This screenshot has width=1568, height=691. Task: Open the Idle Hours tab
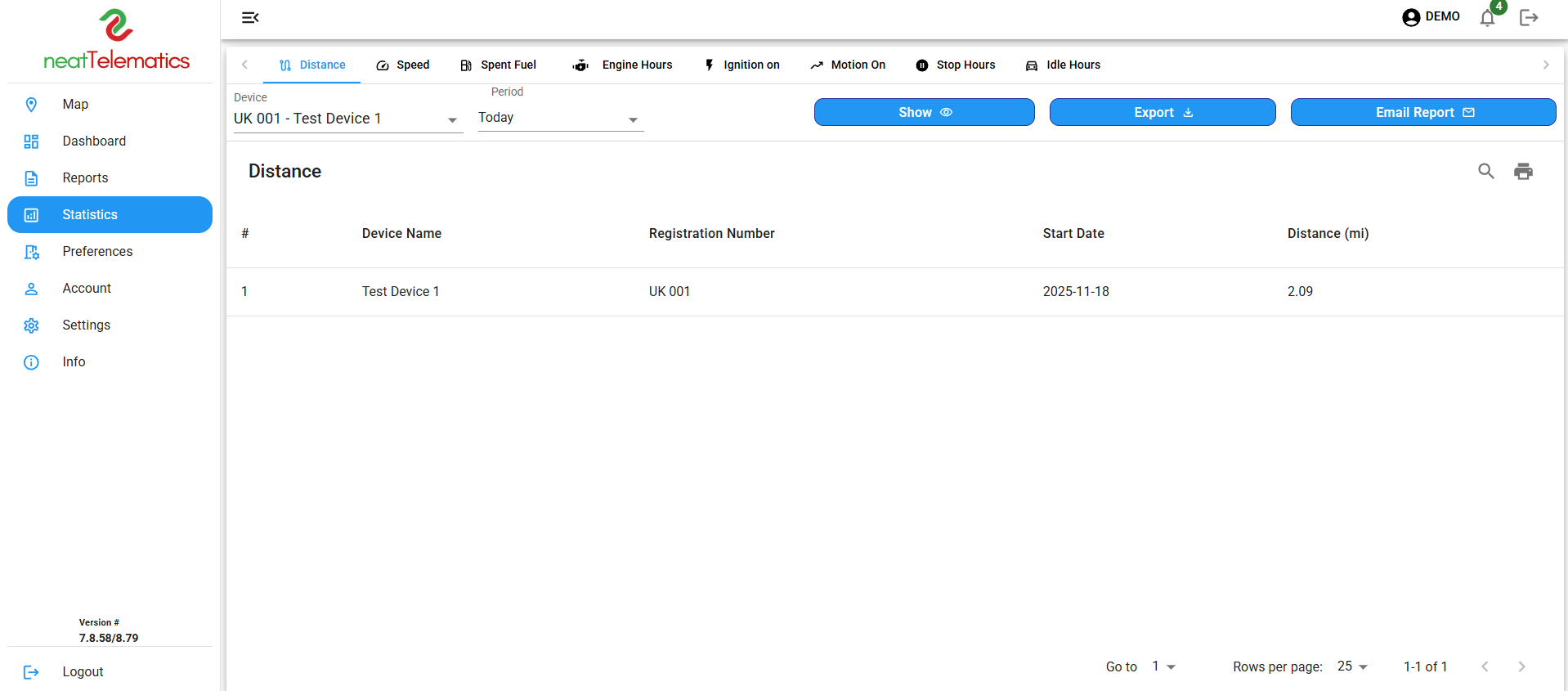pos(1063,65)
